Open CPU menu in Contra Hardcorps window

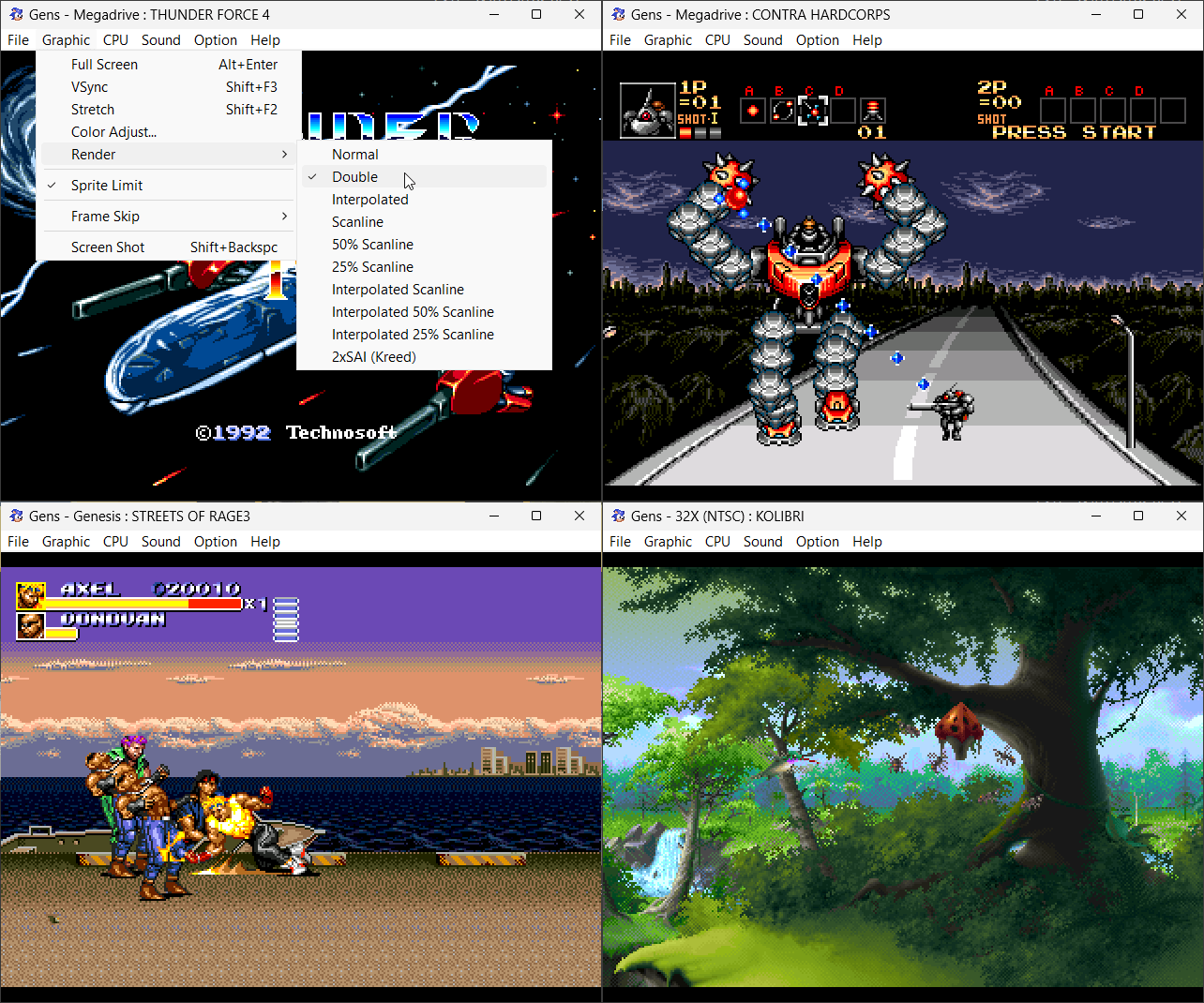click(x=717, y=39)
